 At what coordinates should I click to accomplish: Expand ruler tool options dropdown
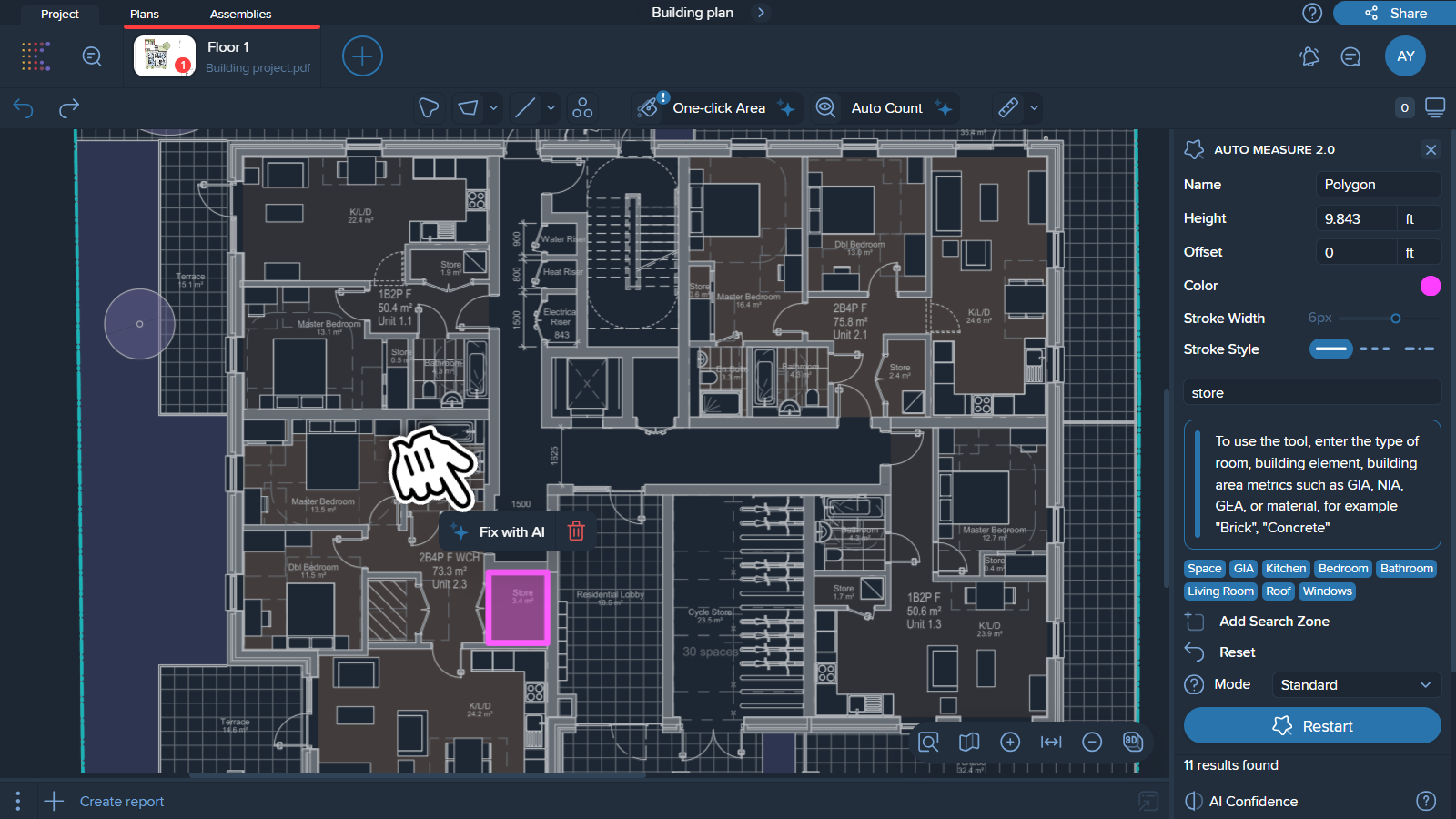tap(1034, 108)
